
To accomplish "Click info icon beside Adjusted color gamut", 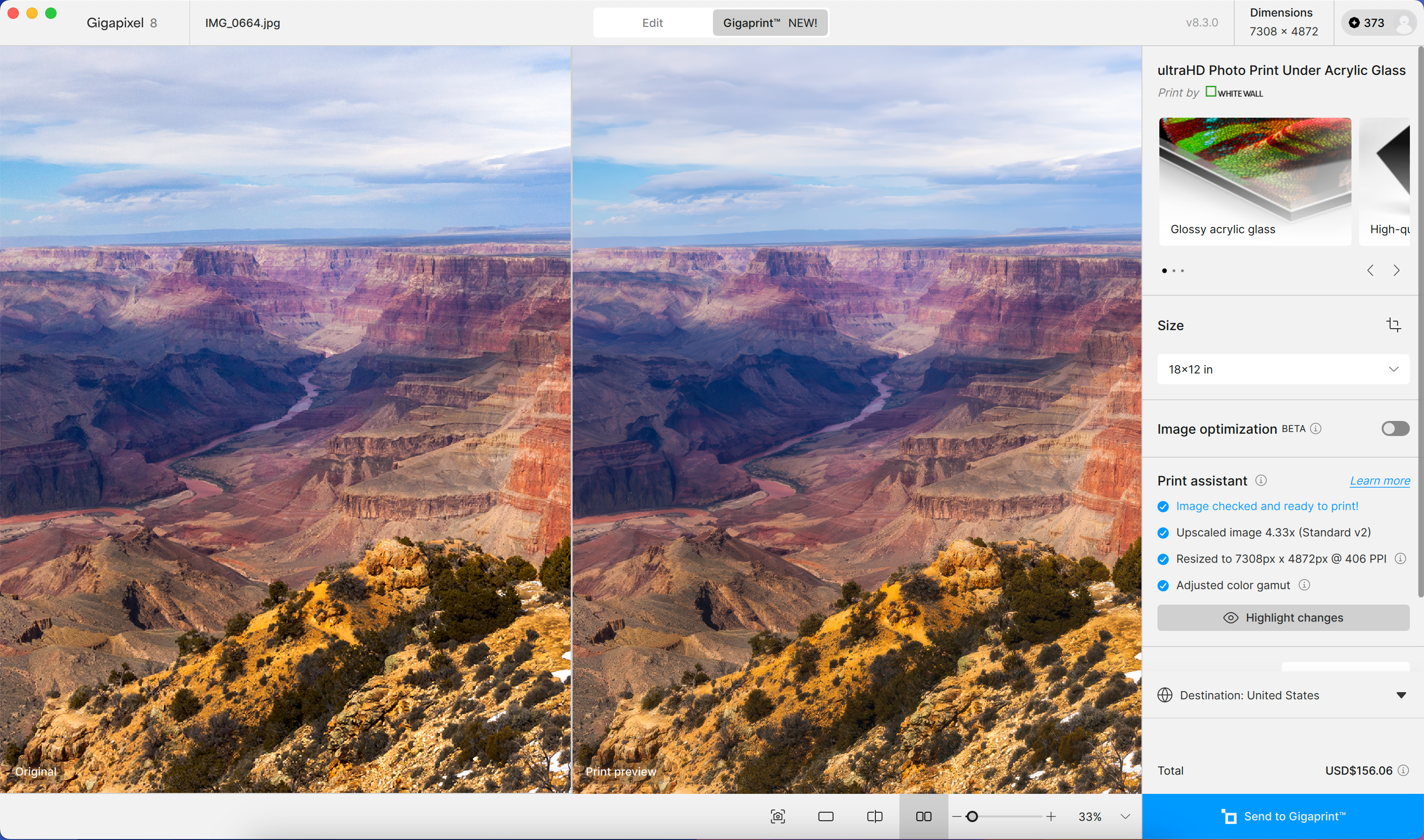I will (x=1304, y=585).
